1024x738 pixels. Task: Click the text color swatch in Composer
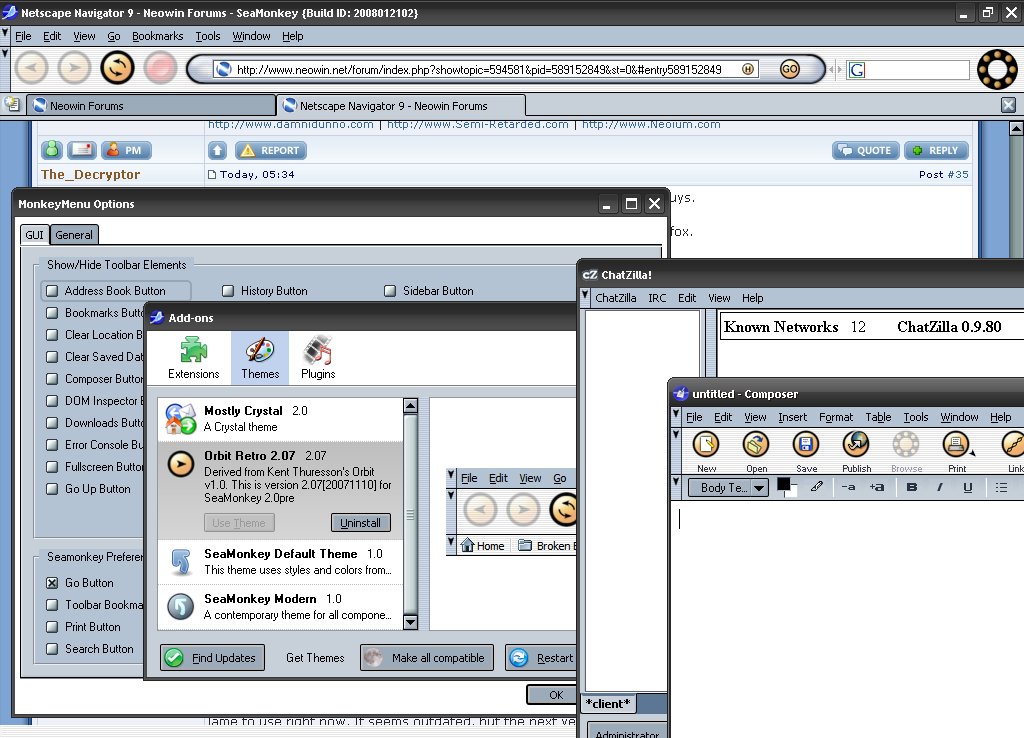pos(784,484)
